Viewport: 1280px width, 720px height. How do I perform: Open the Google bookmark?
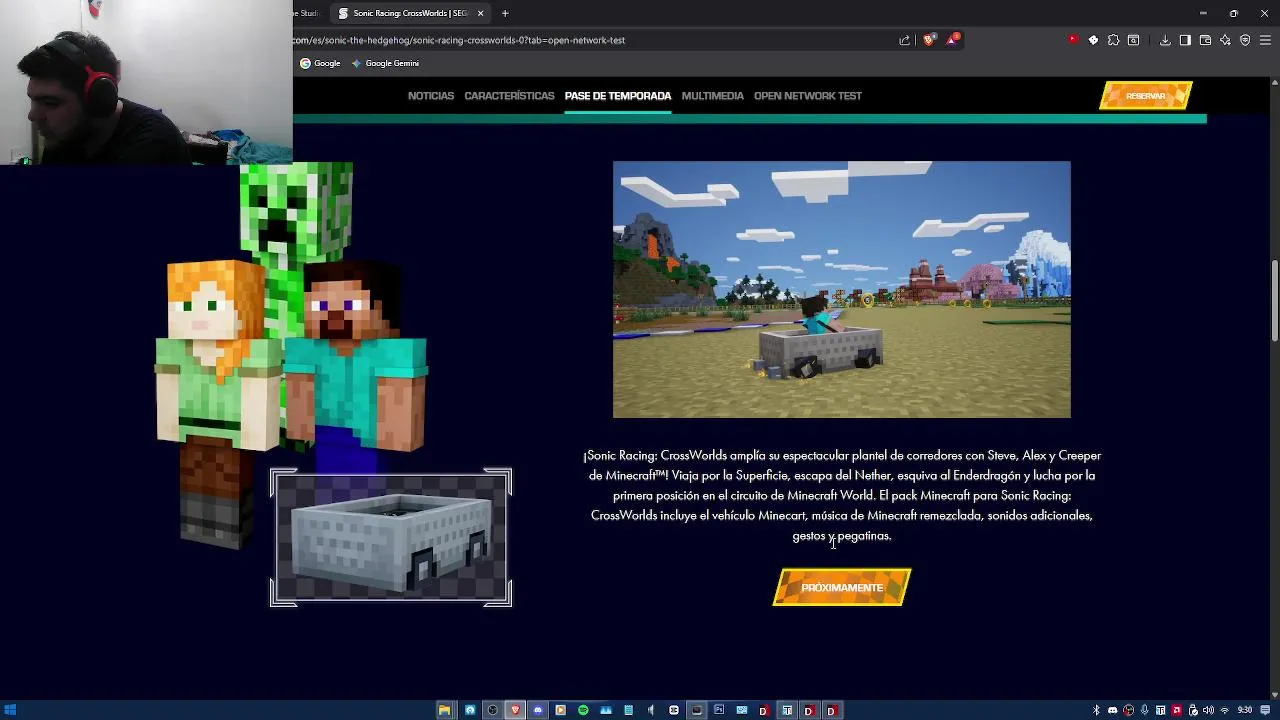[320, 63]
